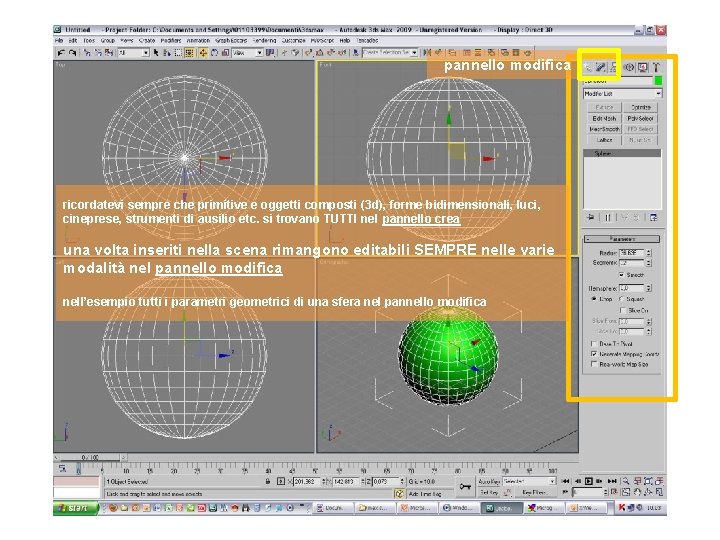The image size is (720, 540).
Task: Click the Zoom viewport navigation icon
Action: tap(625, 481)
